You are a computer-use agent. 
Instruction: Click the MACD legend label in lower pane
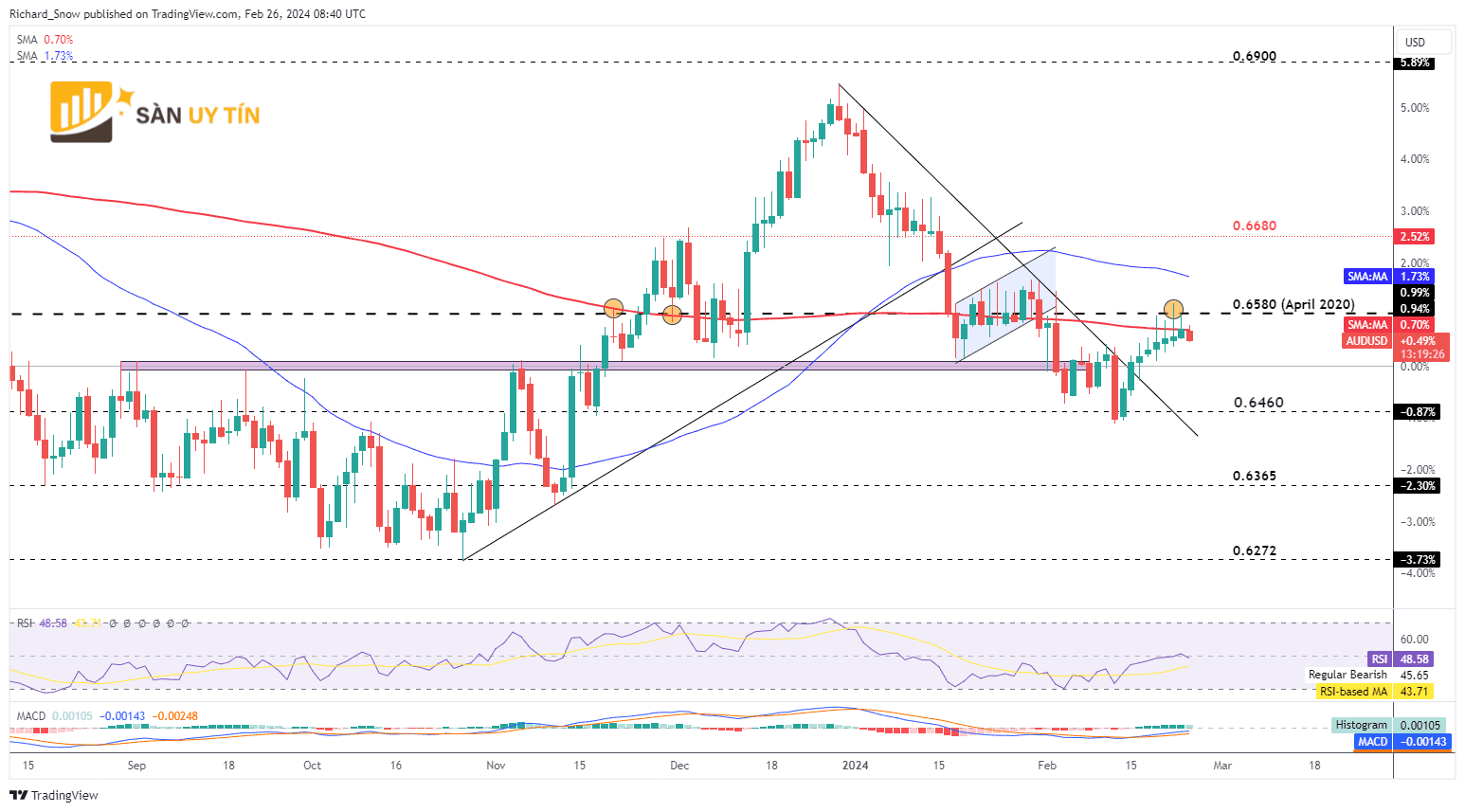(x=30, y=715)
